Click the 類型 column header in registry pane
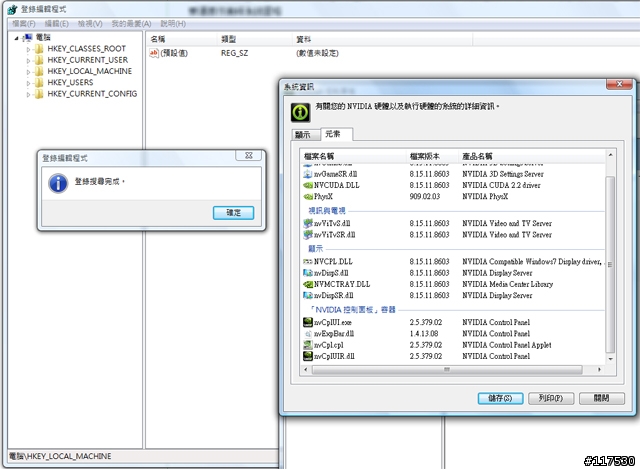Viewport: 640px width, 469px height. click(x=255, y=40)
